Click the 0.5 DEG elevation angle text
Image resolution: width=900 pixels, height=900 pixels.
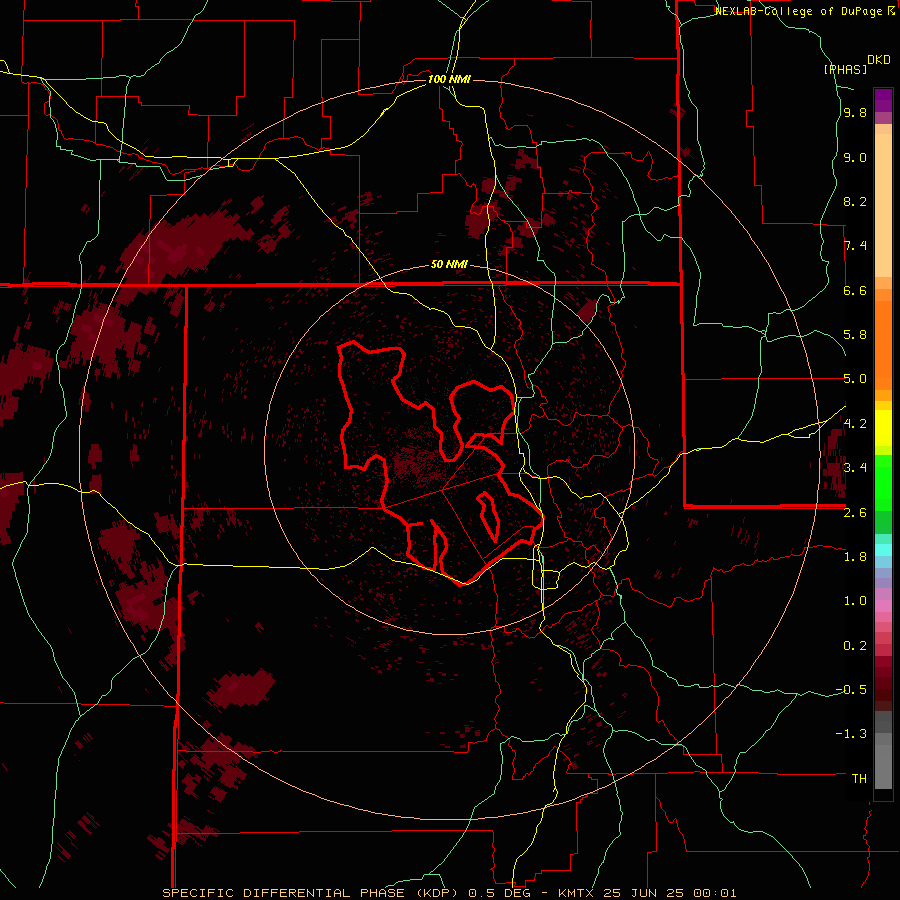tap(502, 893)
